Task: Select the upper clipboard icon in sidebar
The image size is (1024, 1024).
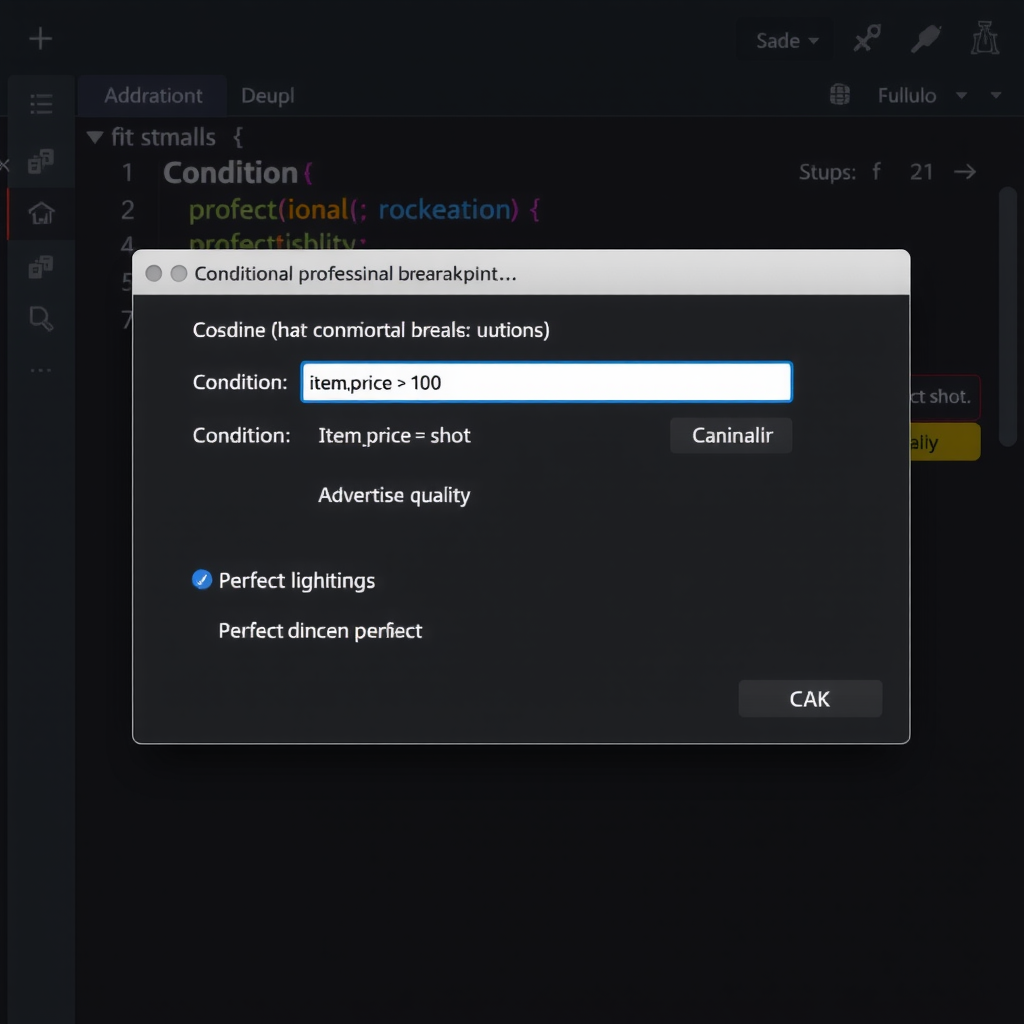Action: click(41, 160)
